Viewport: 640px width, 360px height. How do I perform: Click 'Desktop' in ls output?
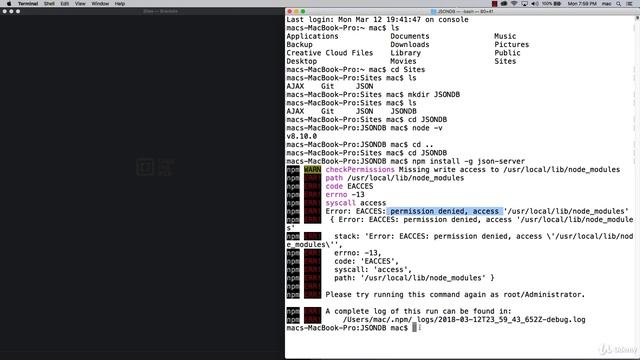point(302,61)
